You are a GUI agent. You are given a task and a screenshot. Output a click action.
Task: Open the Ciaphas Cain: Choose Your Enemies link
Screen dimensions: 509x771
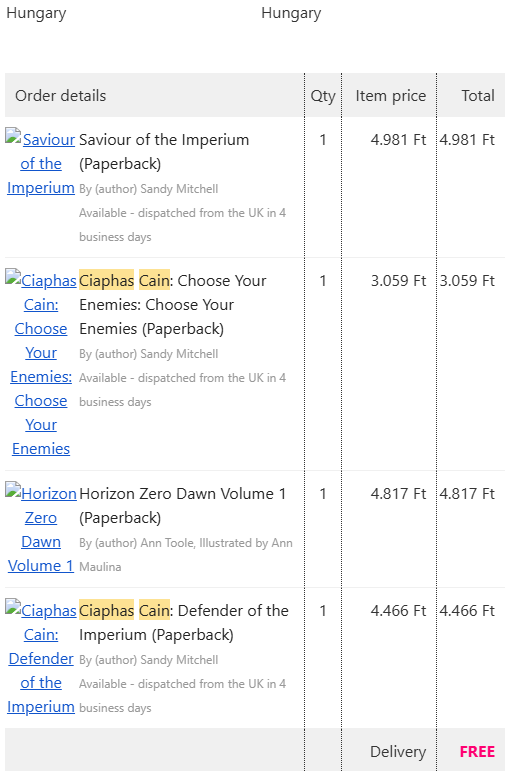click(41, 365)
